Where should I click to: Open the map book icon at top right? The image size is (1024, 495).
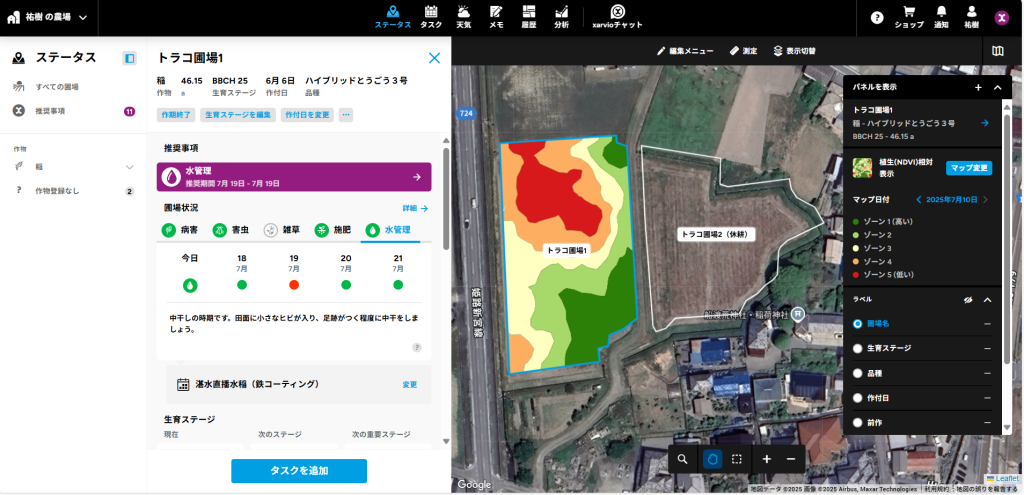[997, 50]
